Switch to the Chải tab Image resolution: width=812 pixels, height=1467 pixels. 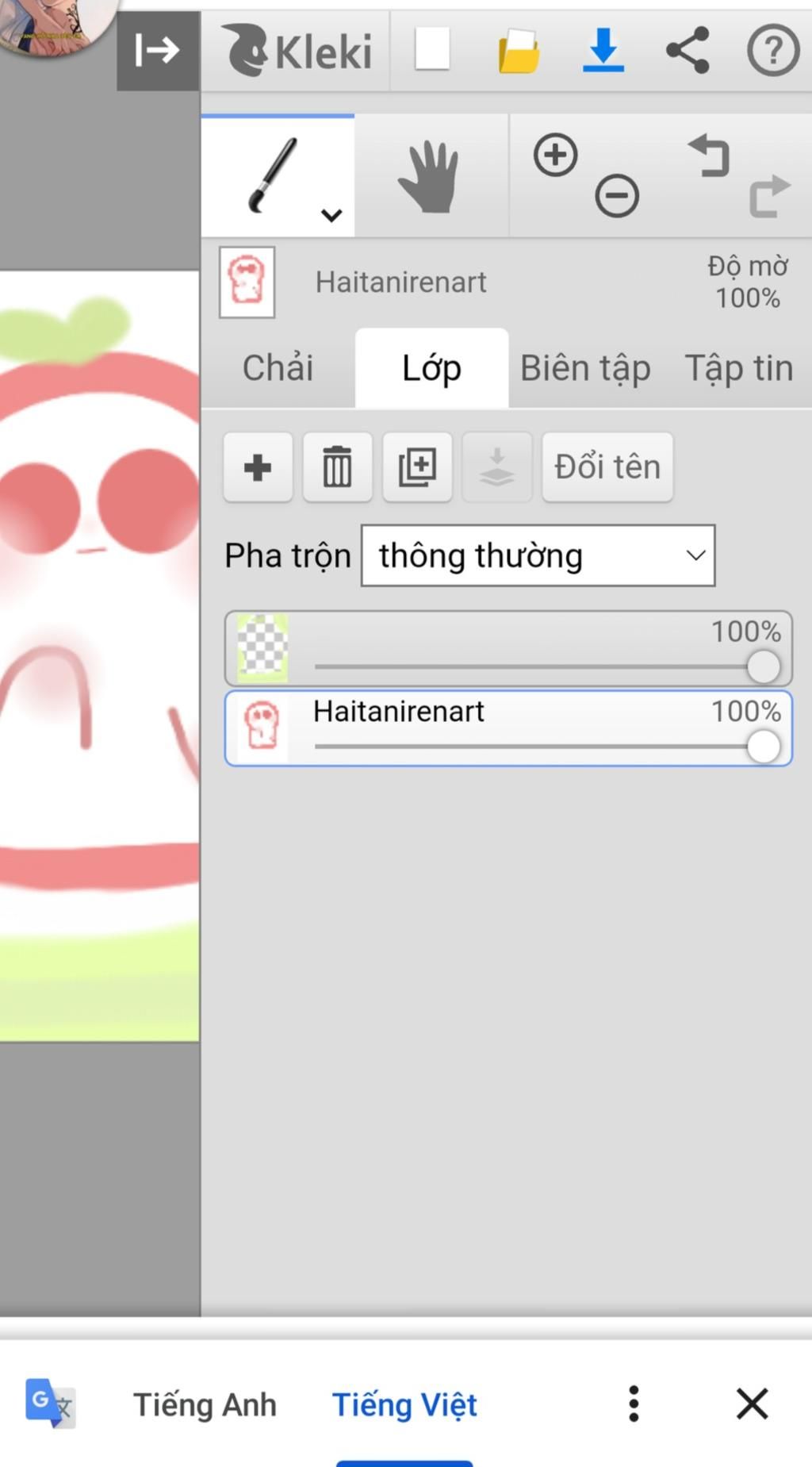[x=278, y=368]
